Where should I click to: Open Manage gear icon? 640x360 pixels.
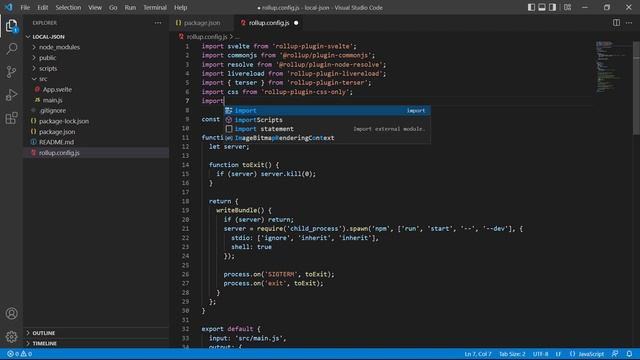11,337
